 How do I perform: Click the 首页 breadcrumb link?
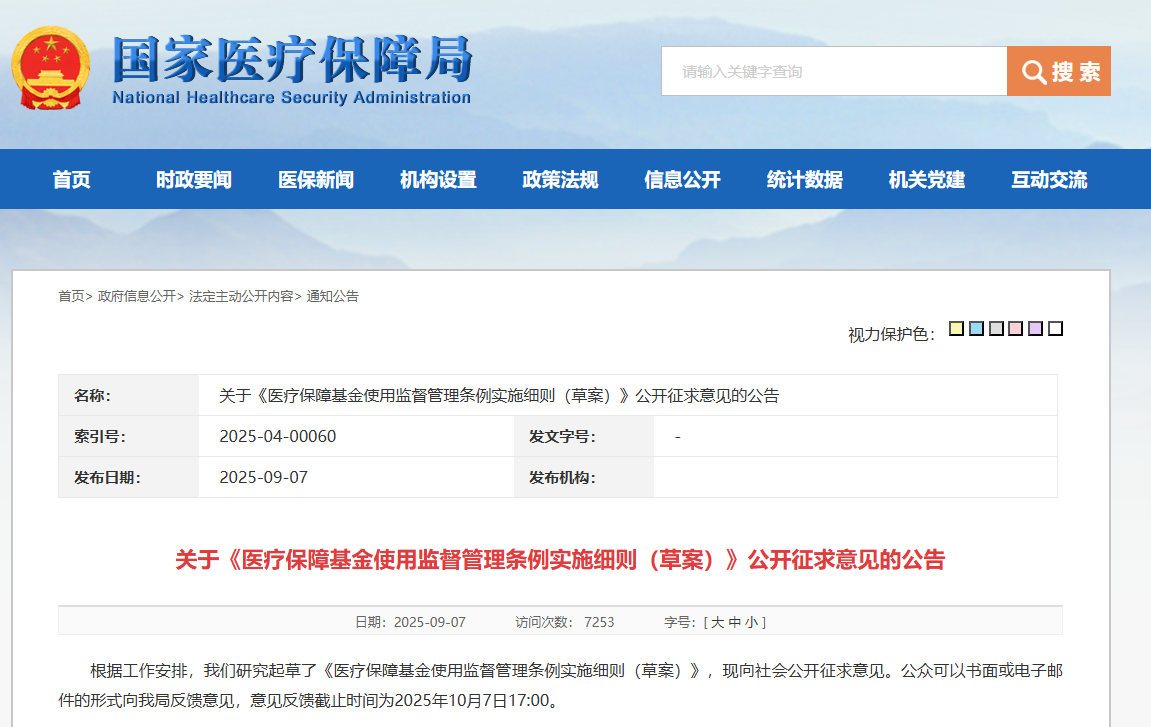[71, 296]
